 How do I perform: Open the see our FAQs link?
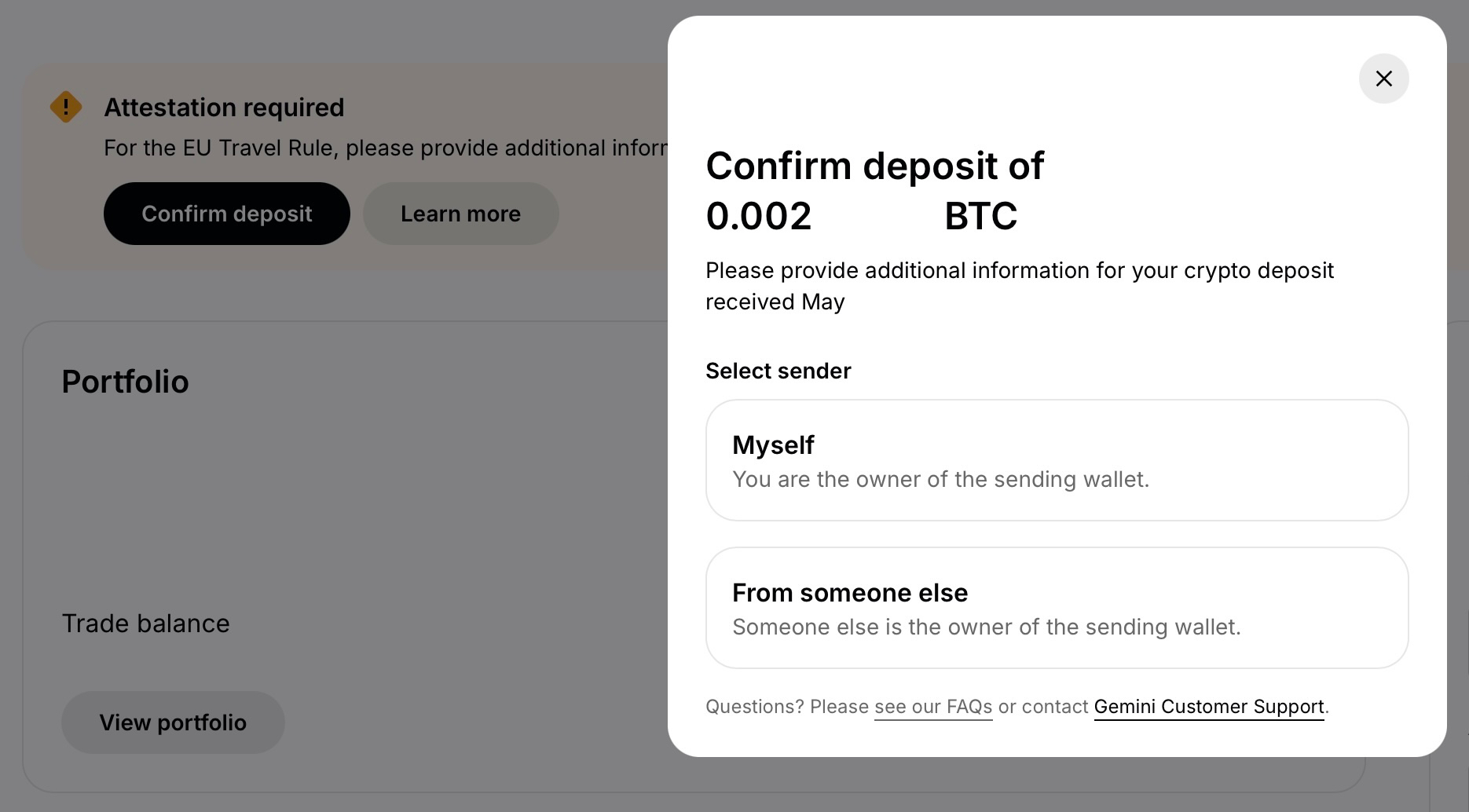pyautogui.click(x=933, y=707)
